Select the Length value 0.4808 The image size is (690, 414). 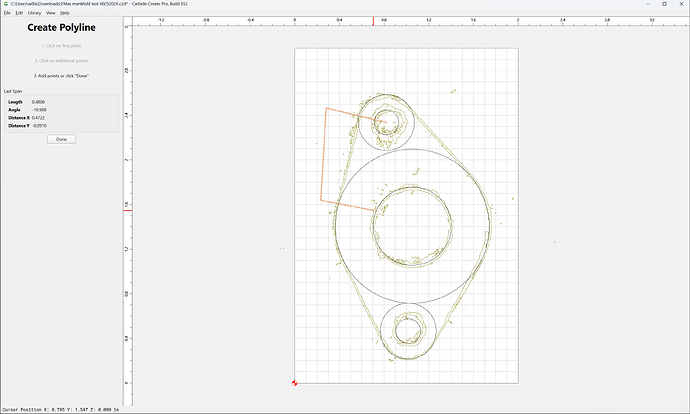[38, 102]
